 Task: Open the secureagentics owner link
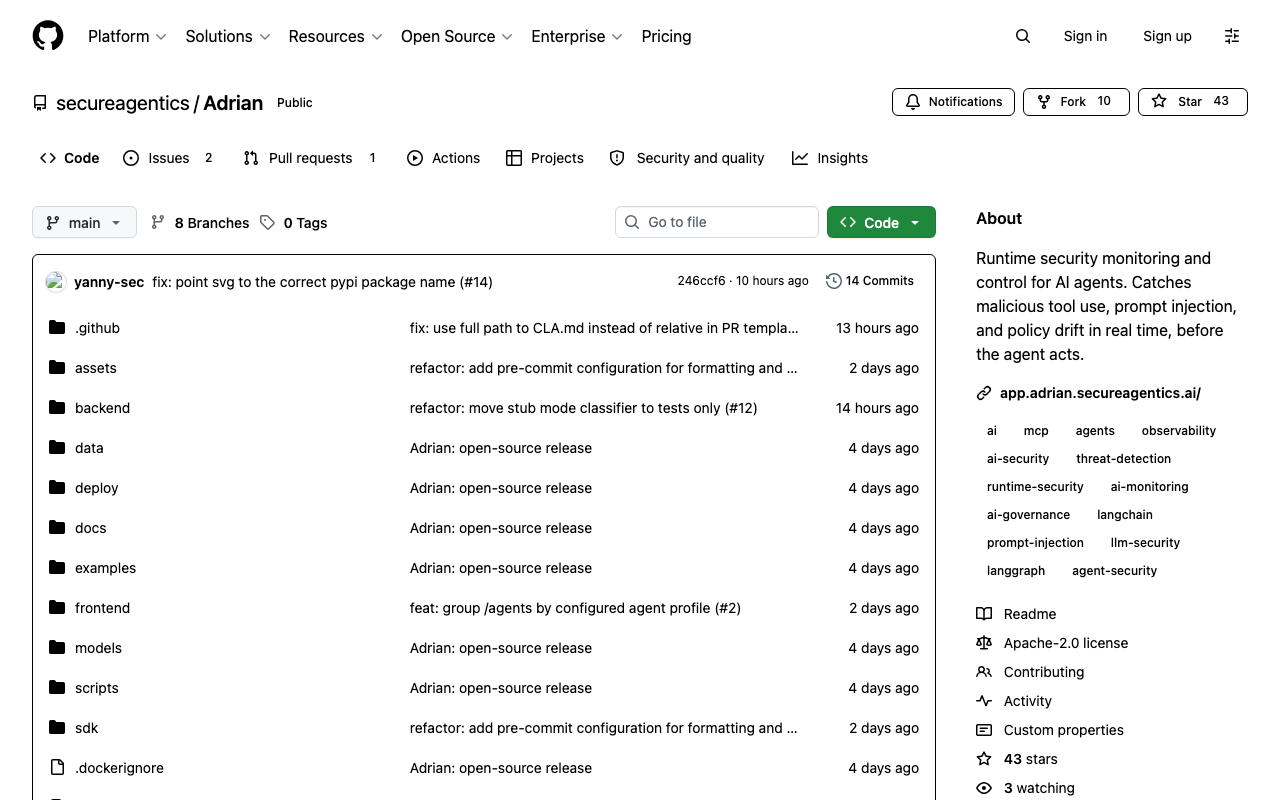[x=123, y=103]
